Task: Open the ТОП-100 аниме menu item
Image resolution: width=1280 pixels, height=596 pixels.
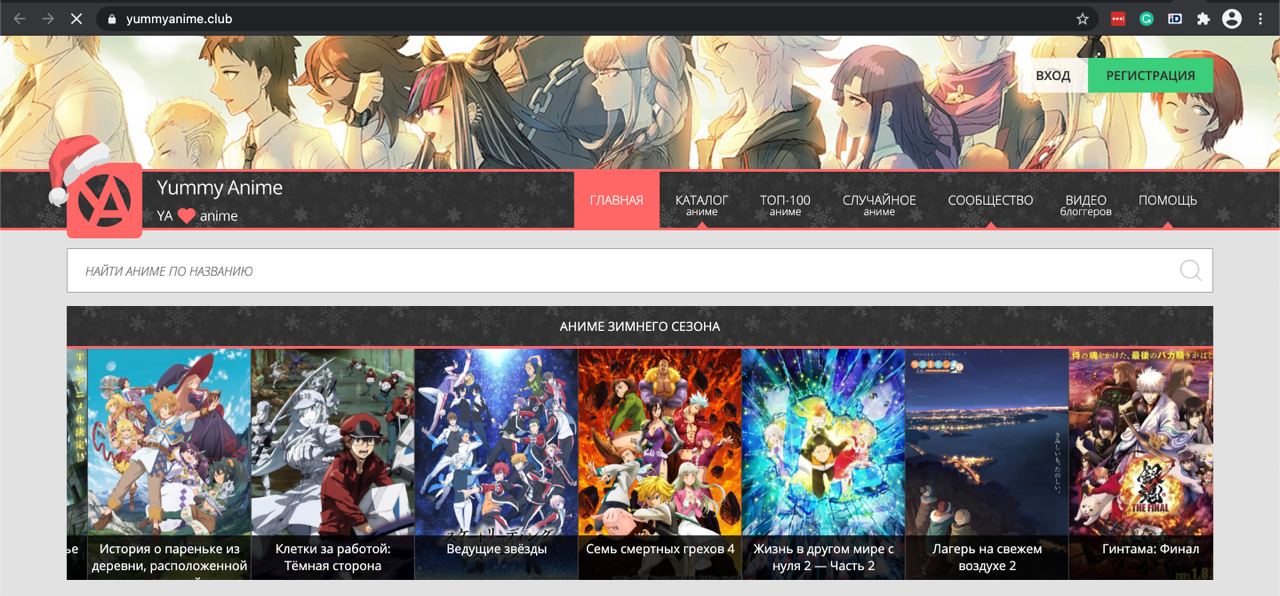Action: (x=785, y=204)
